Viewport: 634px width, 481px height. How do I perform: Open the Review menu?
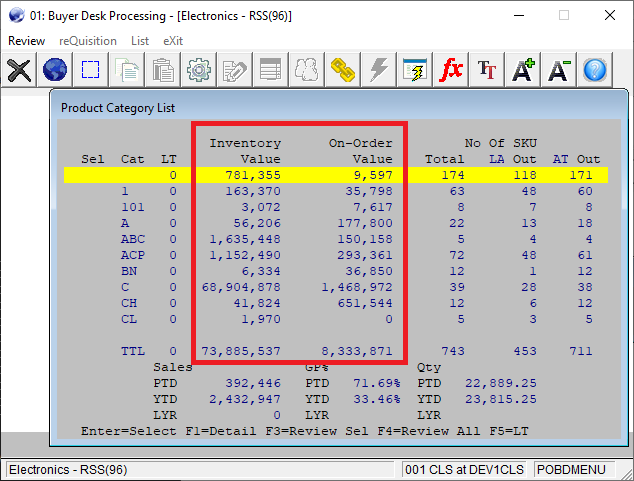[x=26, y=41]
